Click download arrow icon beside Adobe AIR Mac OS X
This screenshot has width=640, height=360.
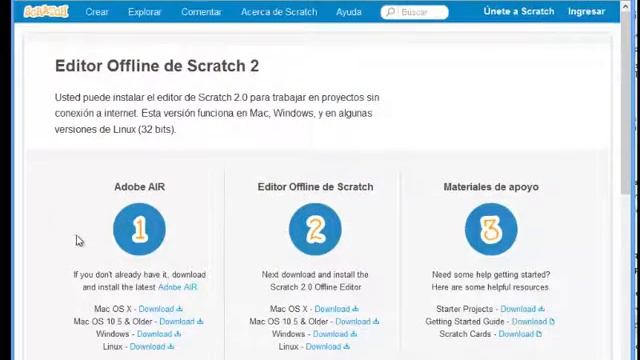point(179,309)
